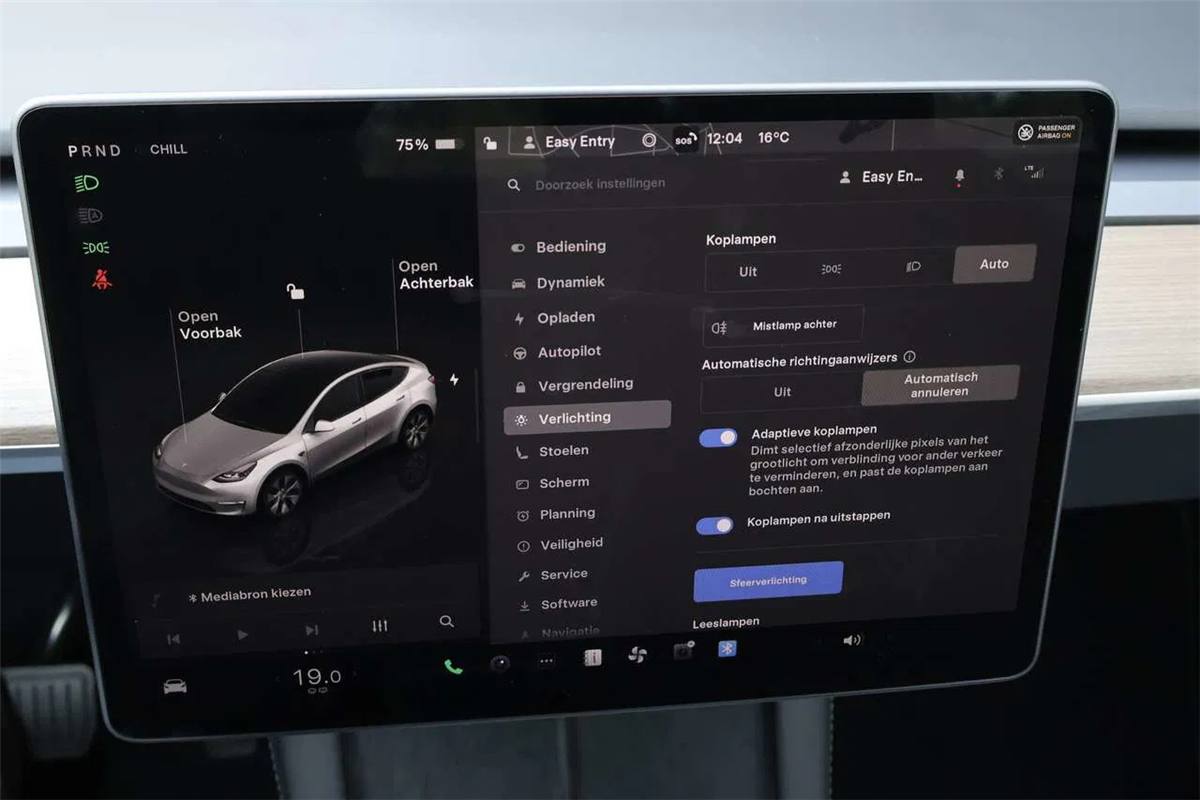1200x800 pixels.
Task: Tap the car controls icon
Action: [175, 686]
